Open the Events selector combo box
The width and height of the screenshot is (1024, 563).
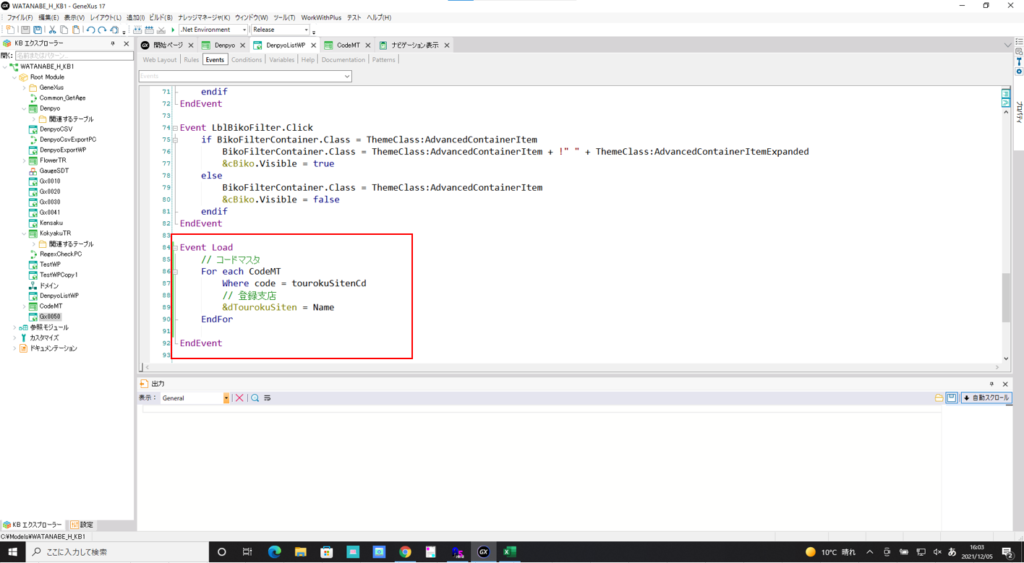tap(245, 76)
